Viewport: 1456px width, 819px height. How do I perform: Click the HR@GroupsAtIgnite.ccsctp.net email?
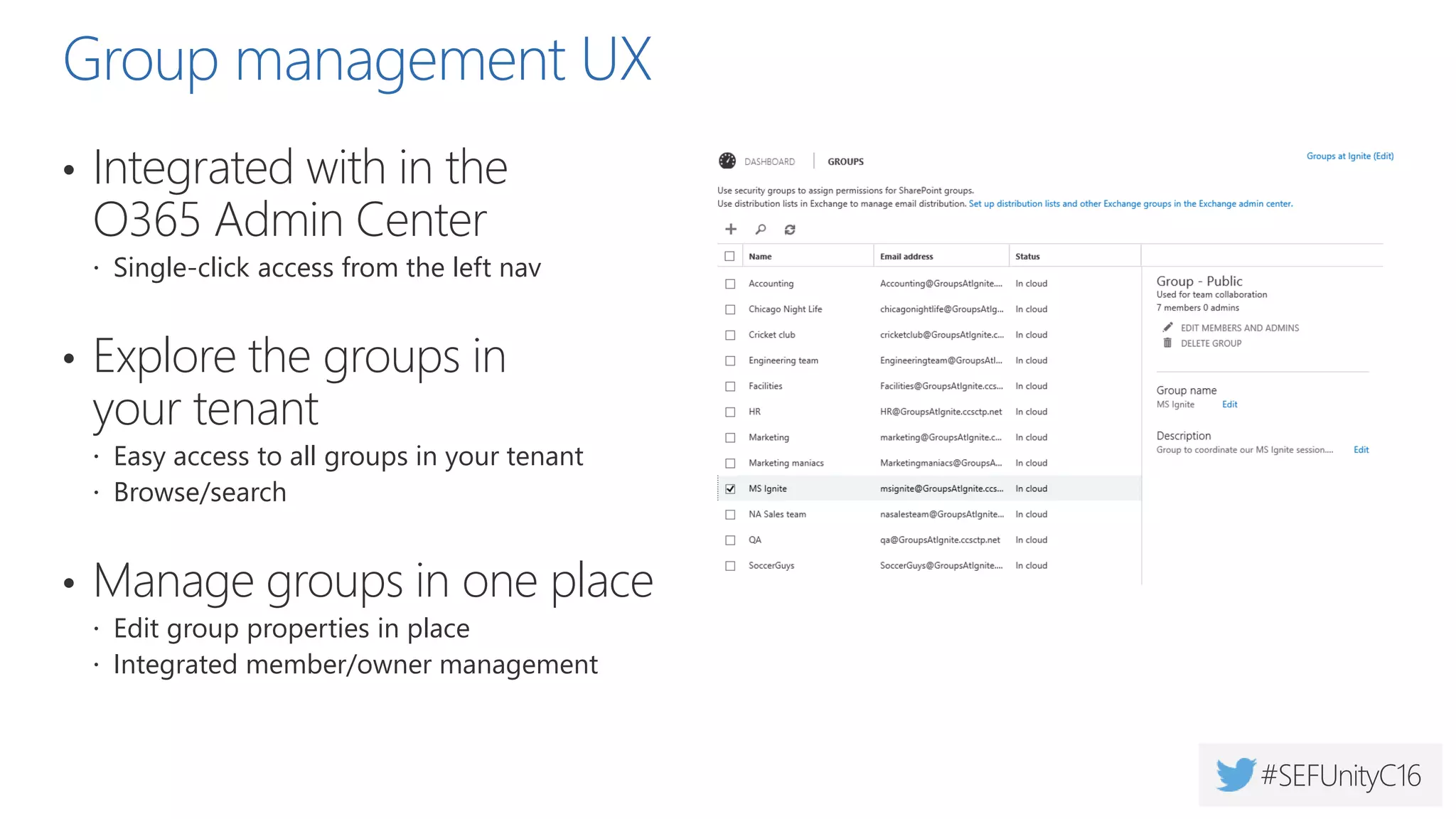pos(941,411)
